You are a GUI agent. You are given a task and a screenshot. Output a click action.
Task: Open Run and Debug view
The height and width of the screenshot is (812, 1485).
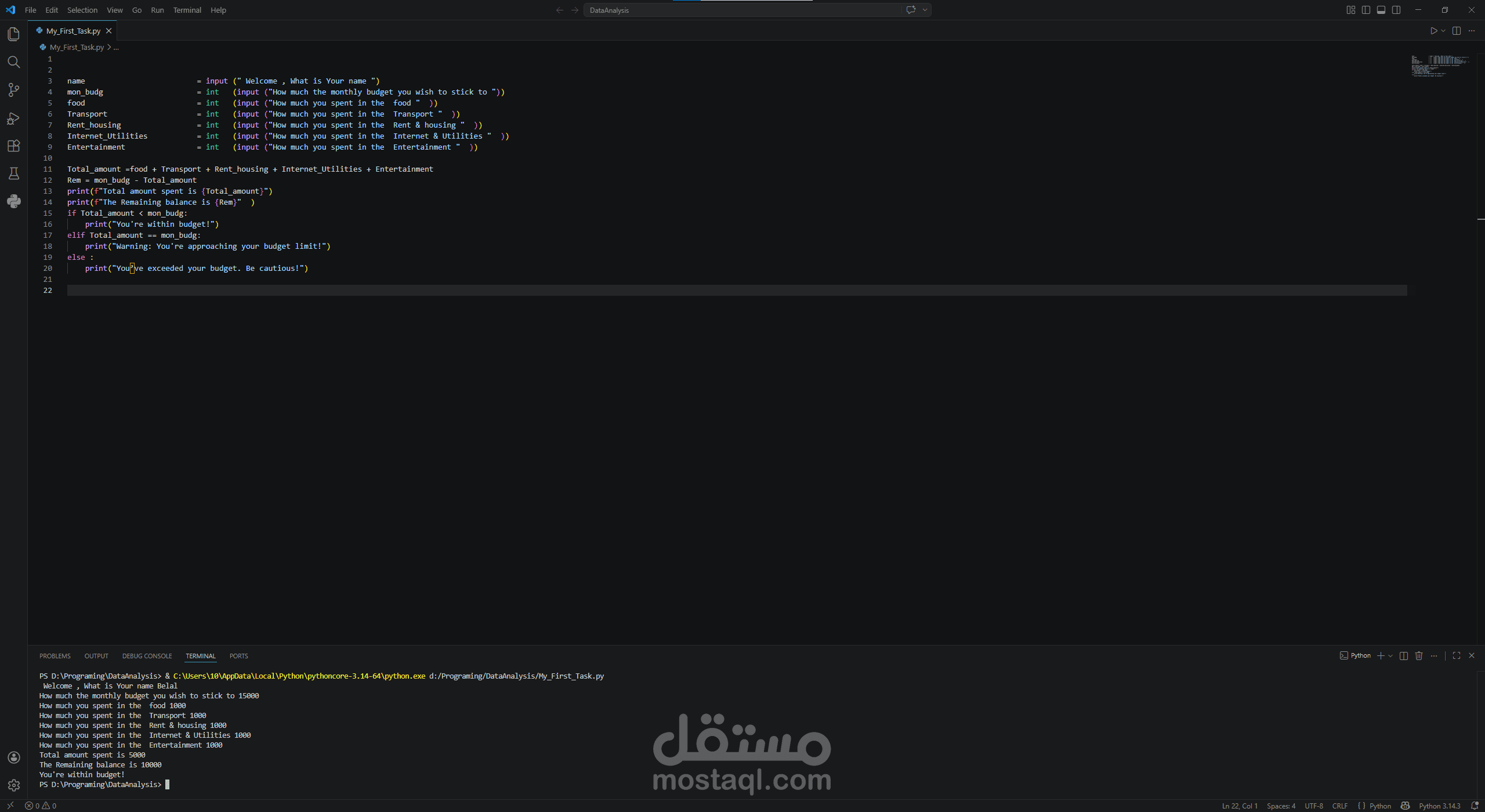click(13, 118)
